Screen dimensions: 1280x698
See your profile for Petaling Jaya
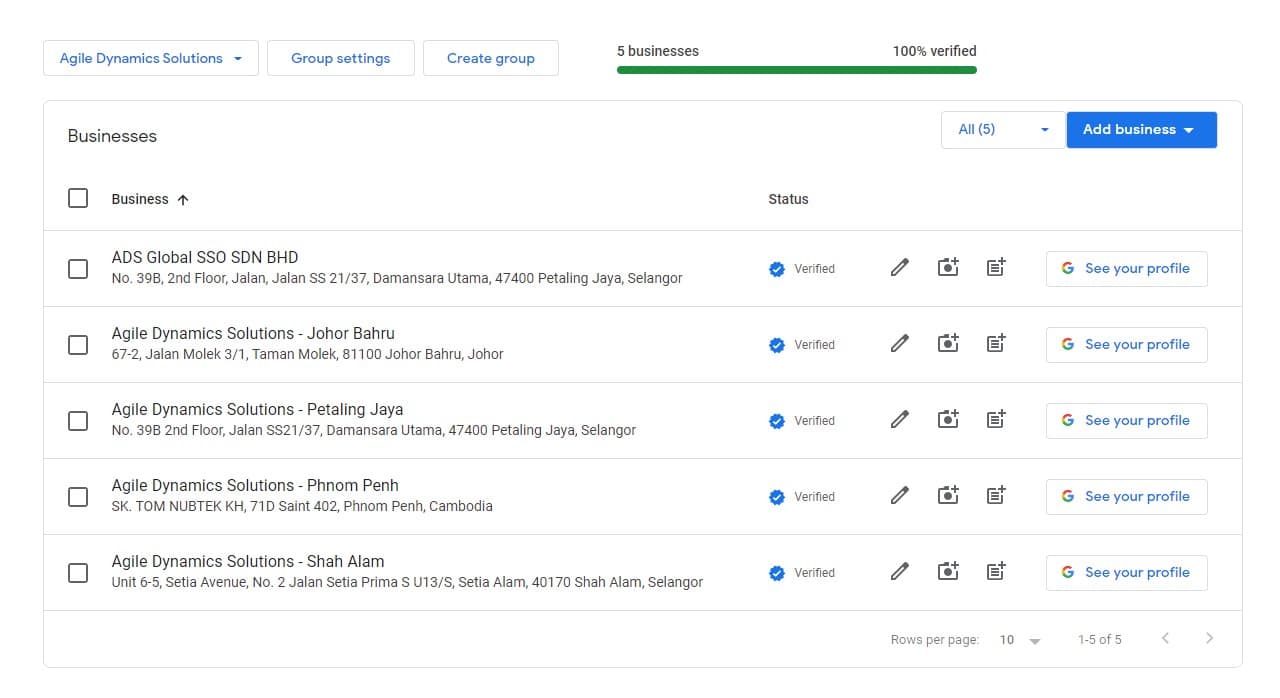1126,420
